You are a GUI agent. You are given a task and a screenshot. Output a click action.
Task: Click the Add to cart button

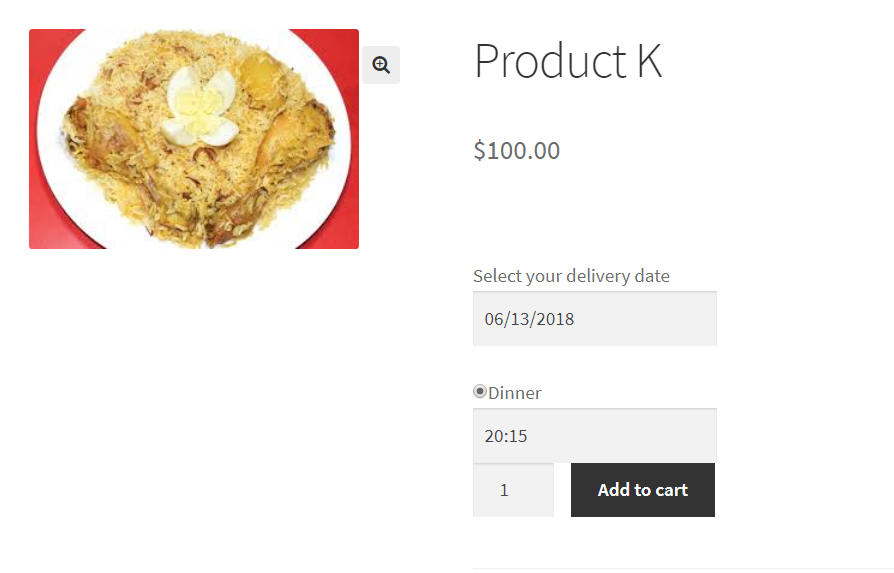click(x=643, y=490)
